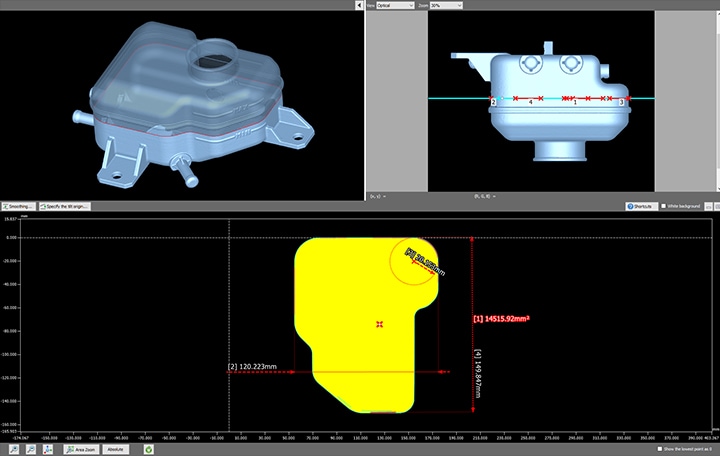Click the red centroid cross marker
The width and height of the screenshot is (720, 456).
click(x=379, y=324)
